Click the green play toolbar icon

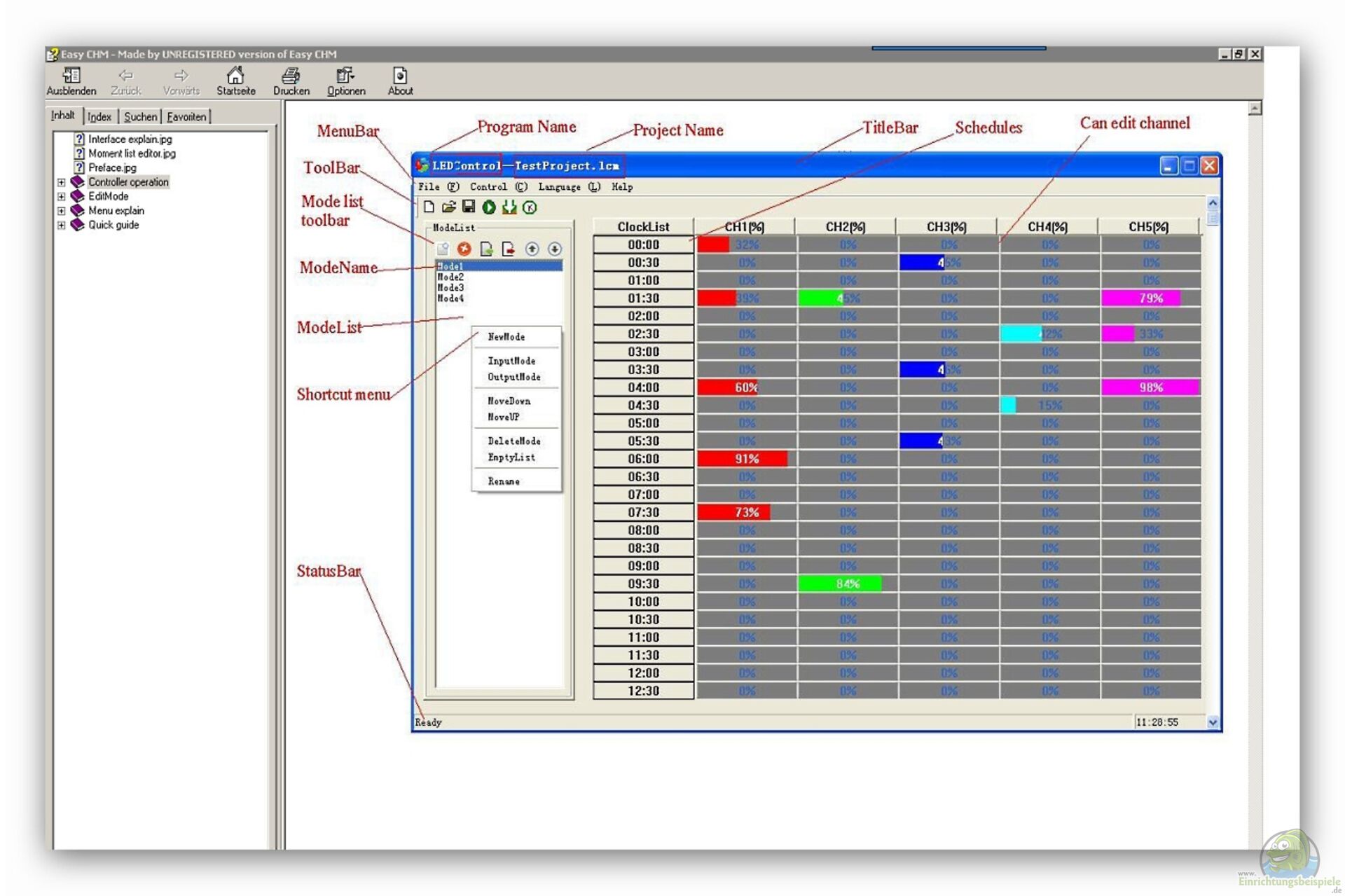coord(489,207)
